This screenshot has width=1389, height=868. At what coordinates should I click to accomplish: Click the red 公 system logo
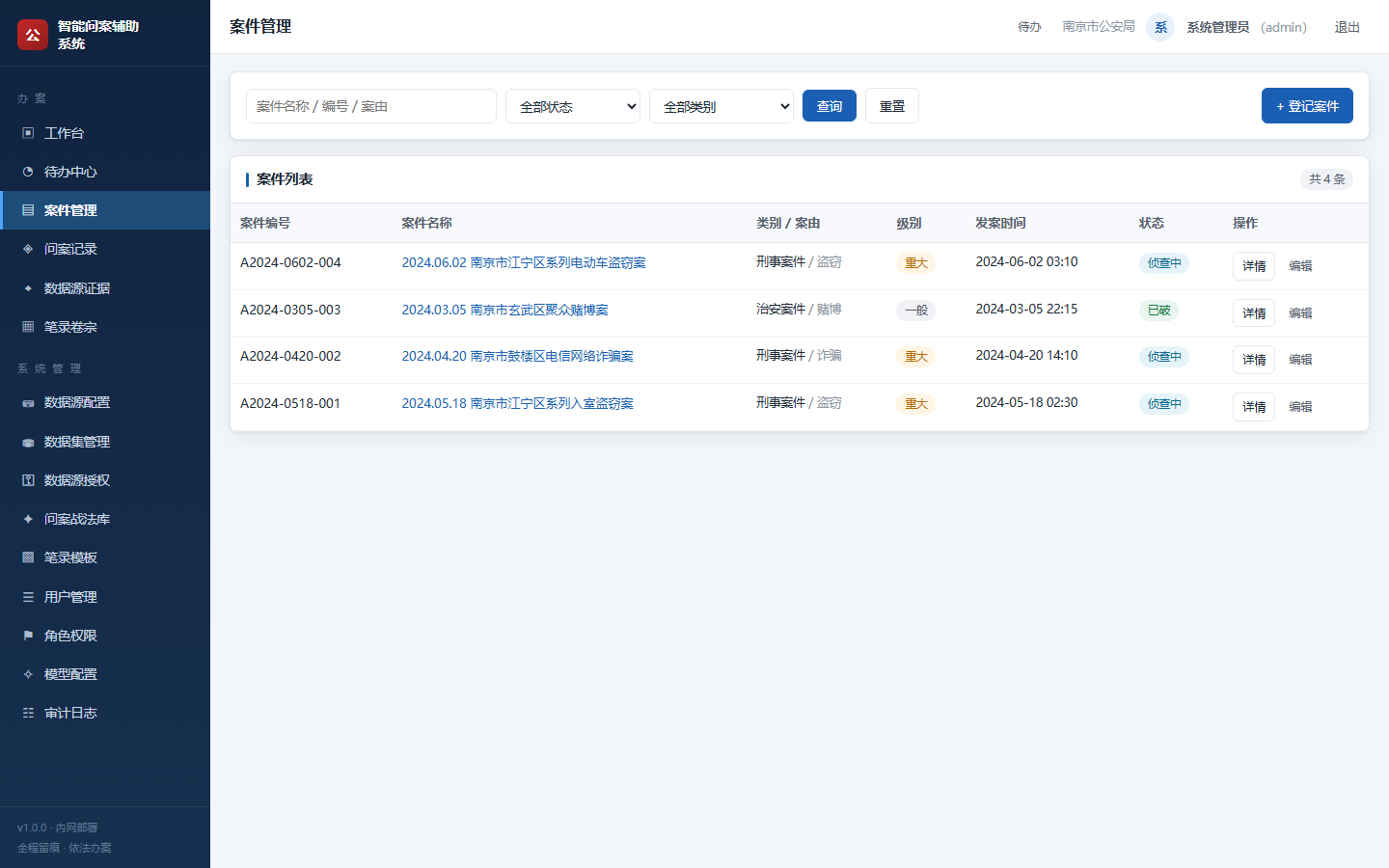(33, 35)
